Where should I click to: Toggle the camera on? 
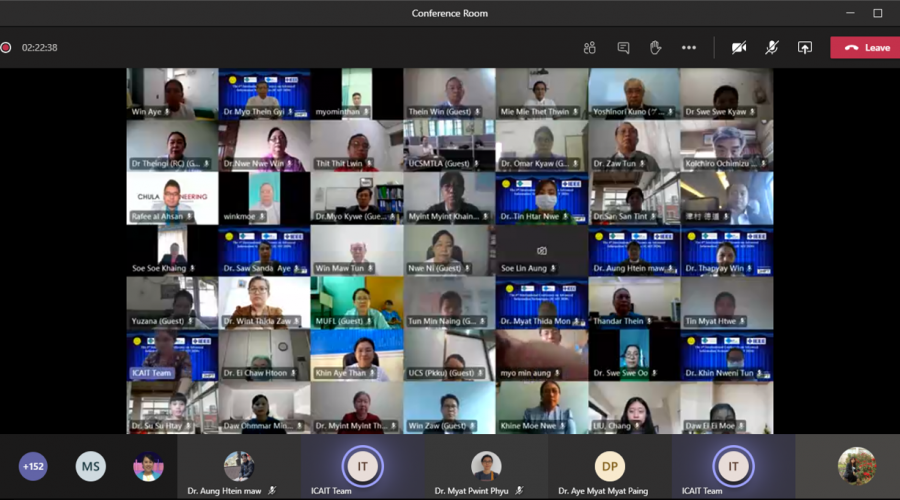coord(739,47)
